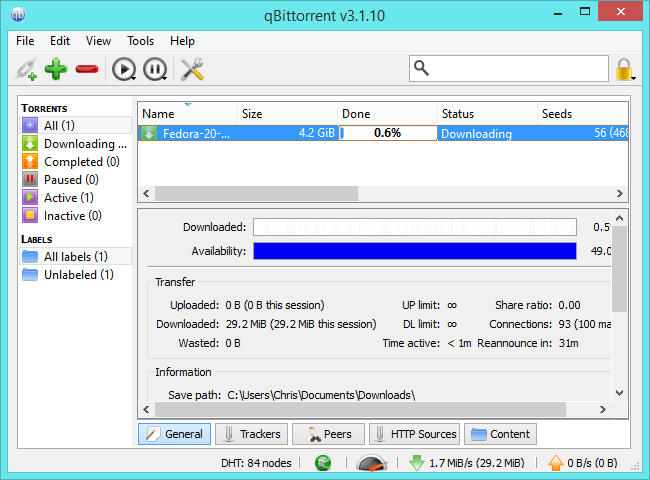Open the options wrench and screwdriver icon
The image size is (650, 480).
coord(191,69)
